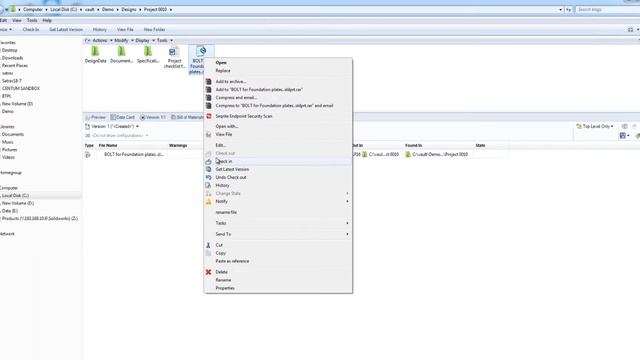Screen dimensions: 640x360
Task: Click the Project 0010 breadcrumb segment
Action: 155,9
